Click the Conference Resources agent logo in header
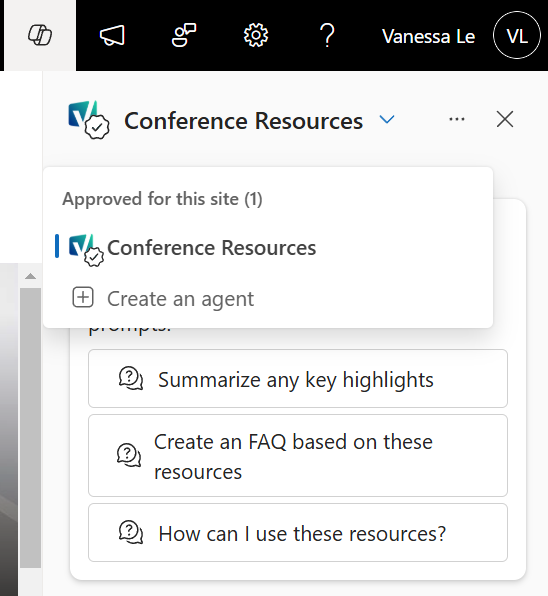548x596 pixels. coord(89,119)
